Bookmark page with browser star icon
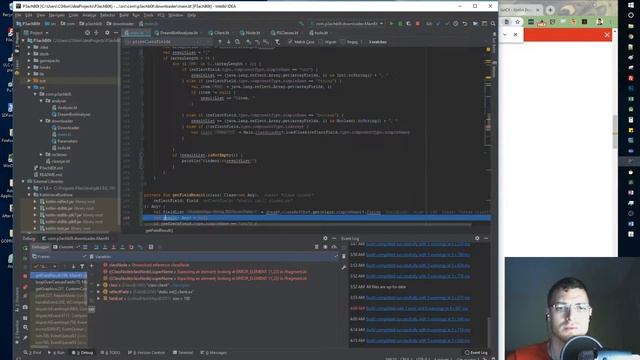 coord(517,22)
